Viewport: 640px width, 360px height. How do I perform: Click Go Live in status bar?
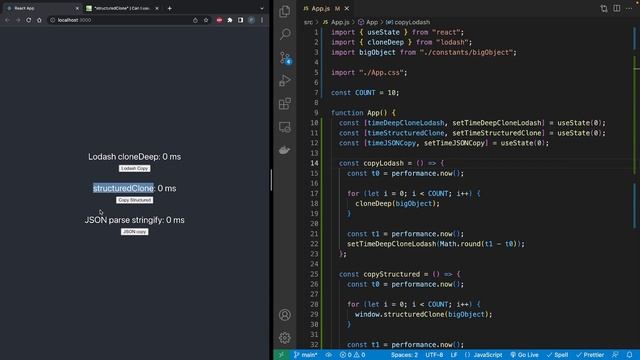[x=524, y=355]
